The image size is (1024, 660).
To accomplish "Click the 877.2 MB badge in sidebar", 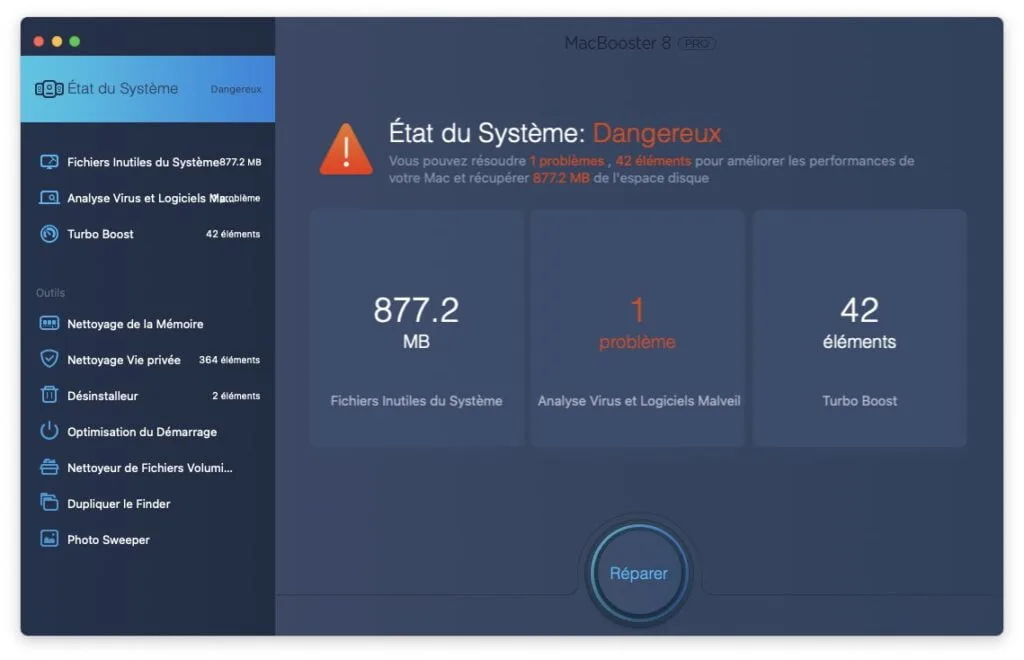I will click(x=240, y=162).
